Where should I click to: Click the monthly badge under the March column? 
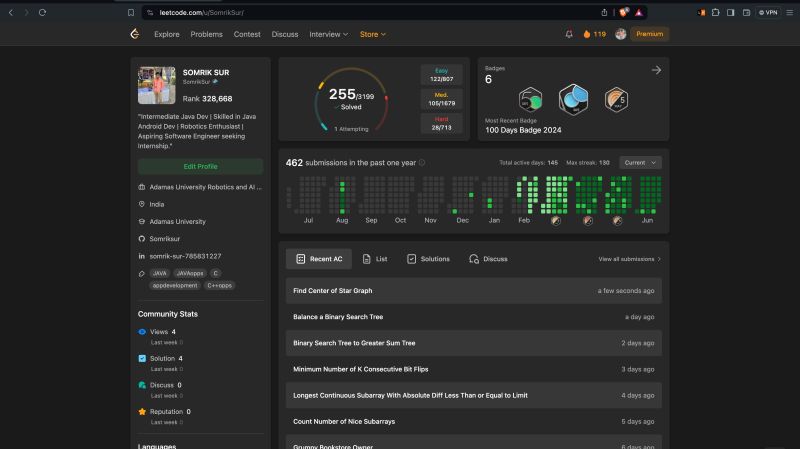556,220
